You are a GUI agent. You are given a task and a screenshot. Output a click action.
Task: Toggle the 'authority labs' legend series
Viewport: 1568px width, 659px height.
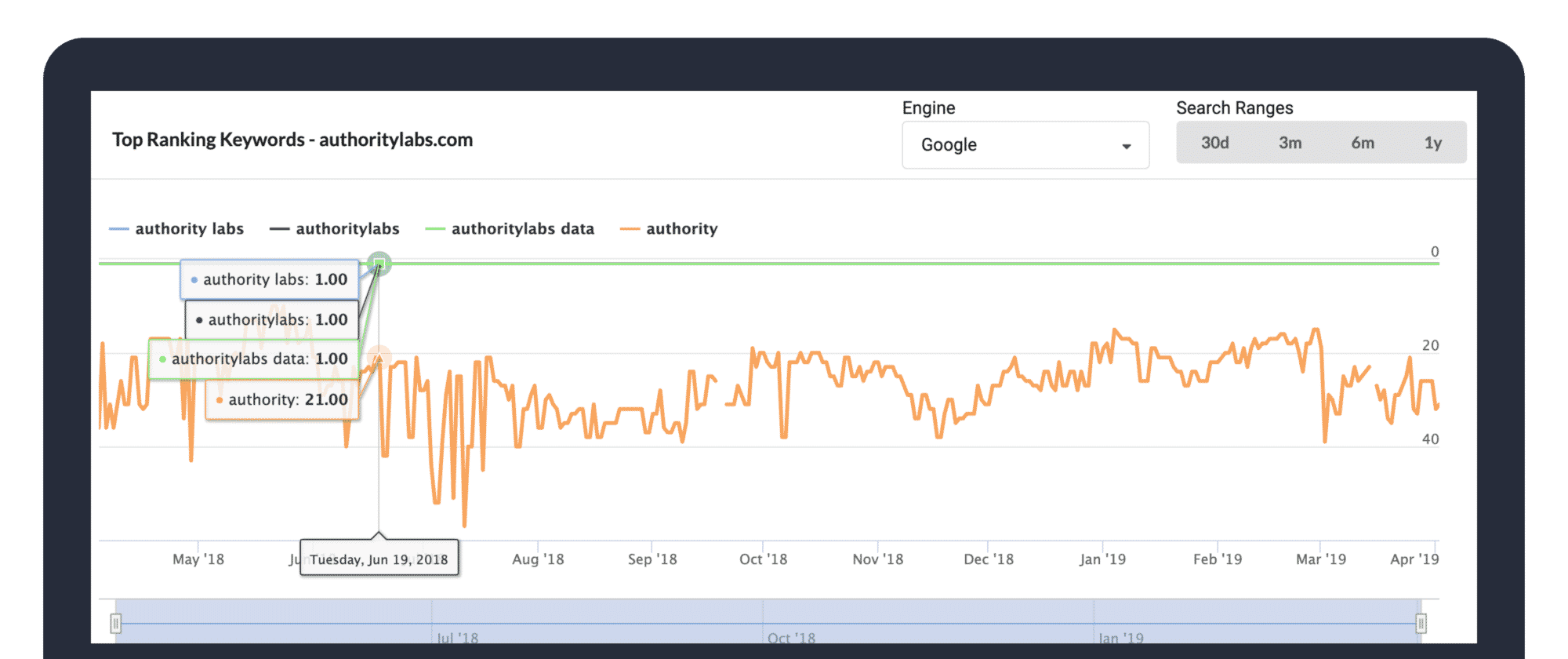click(176, 229)
